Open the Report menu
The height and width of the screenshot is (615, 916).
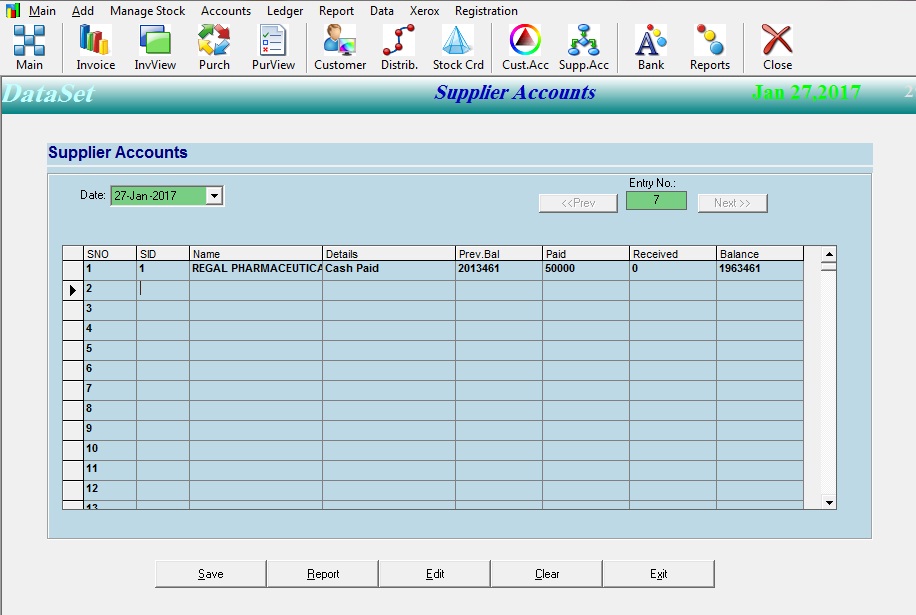point(336,11)
